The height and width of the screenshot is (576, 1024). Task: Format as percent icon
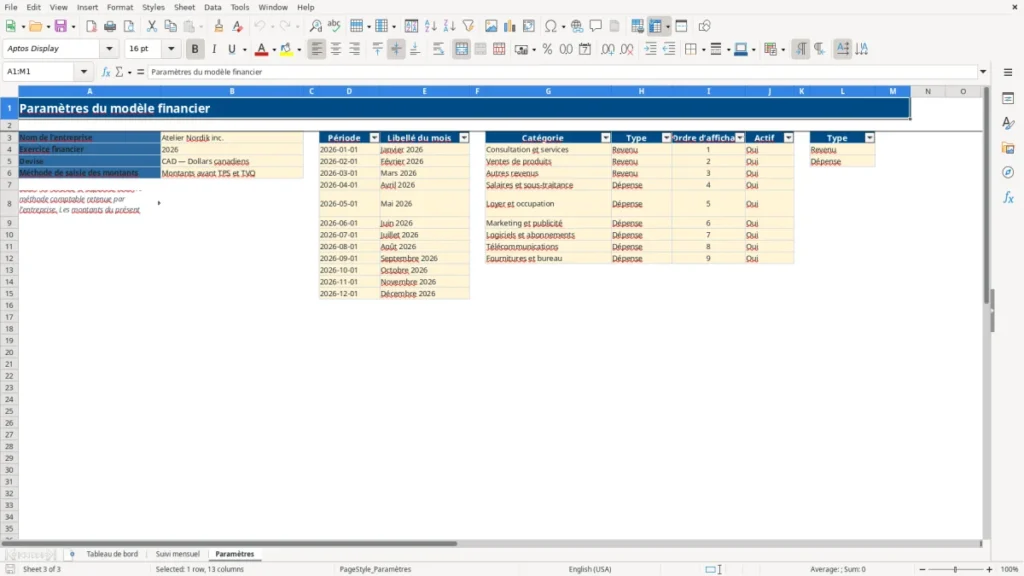click(x=547, y=49)
